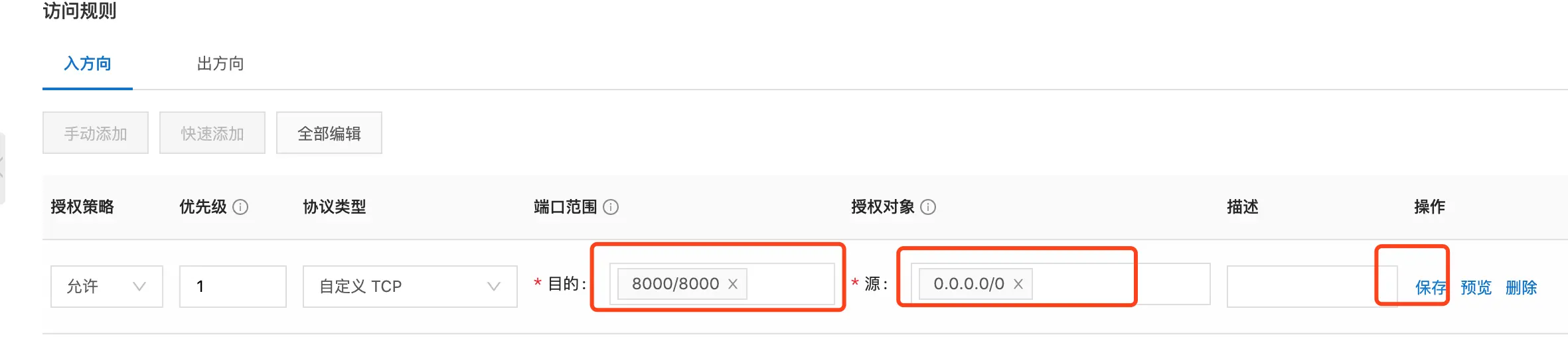Click the 删除 link

[1522, 287]
